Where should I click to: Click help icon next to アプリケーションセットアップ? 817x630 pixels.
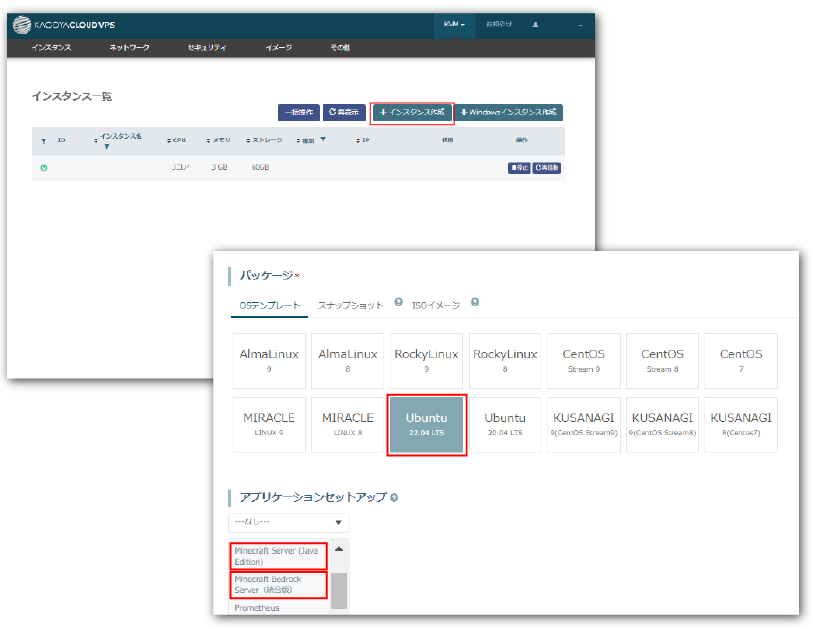tap(394, 497)
